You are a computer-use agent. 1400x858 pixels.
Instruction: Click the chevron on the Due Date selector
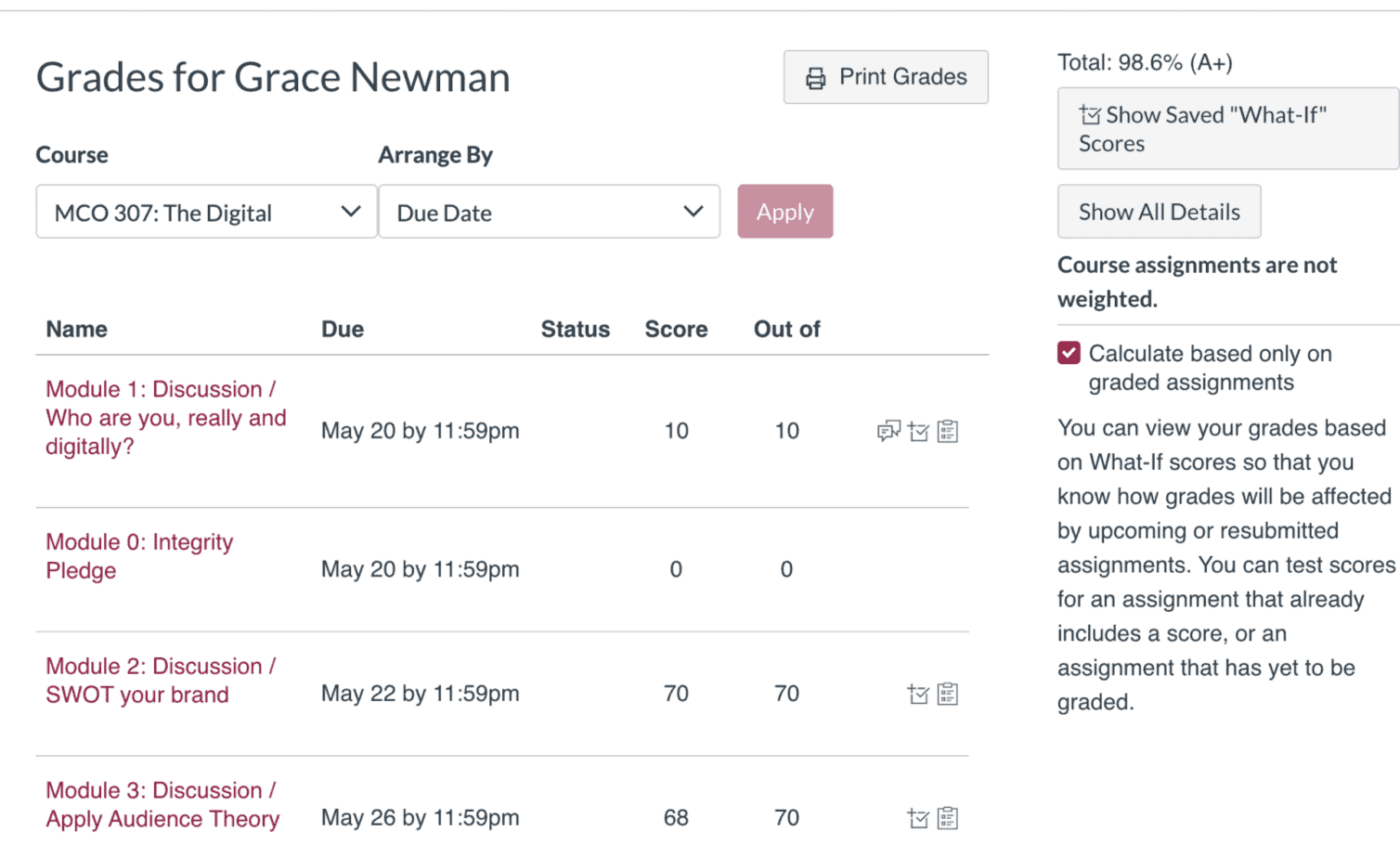[x=693, y=212]
